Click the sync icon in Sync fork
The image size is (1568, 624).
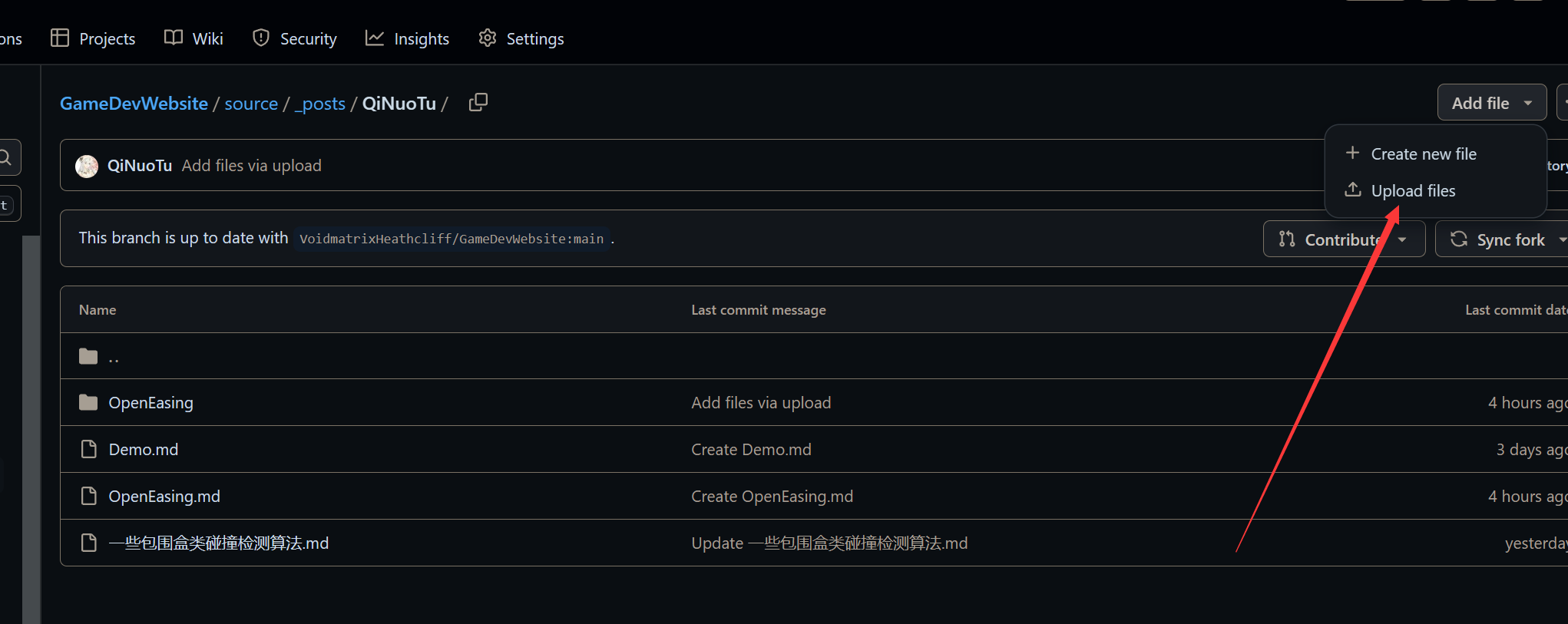point(1459,239)
